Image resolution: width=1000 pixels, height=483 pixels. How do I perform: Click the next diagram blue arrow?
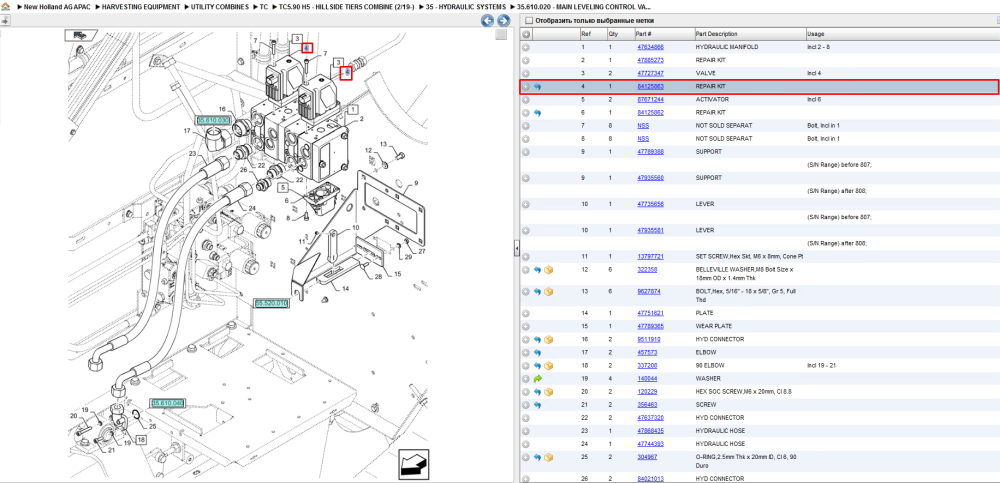503,21
